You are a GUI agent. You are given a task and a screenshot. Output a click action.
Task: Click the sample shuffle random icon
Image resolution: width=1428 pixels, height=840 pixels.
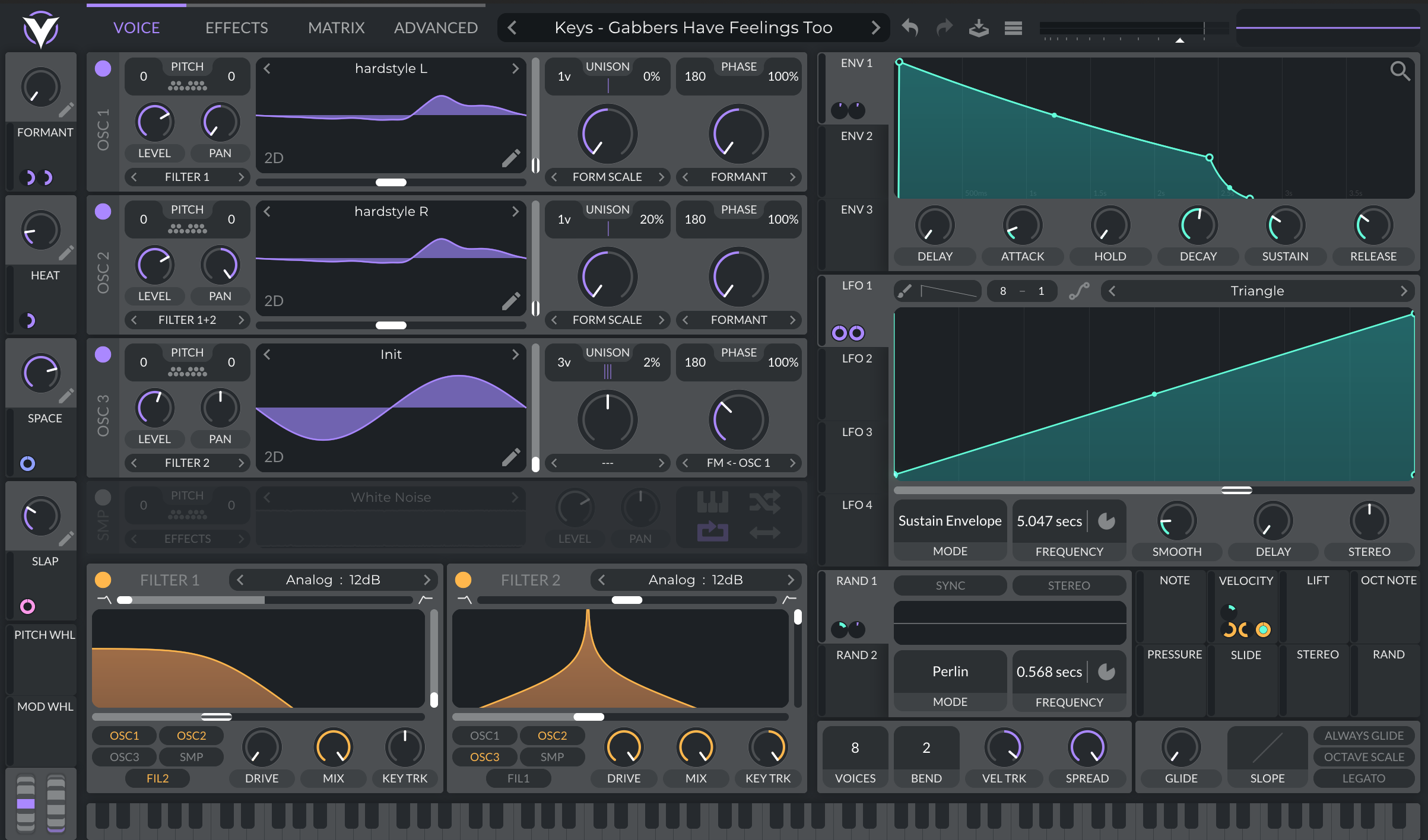[x=764, y=502]
